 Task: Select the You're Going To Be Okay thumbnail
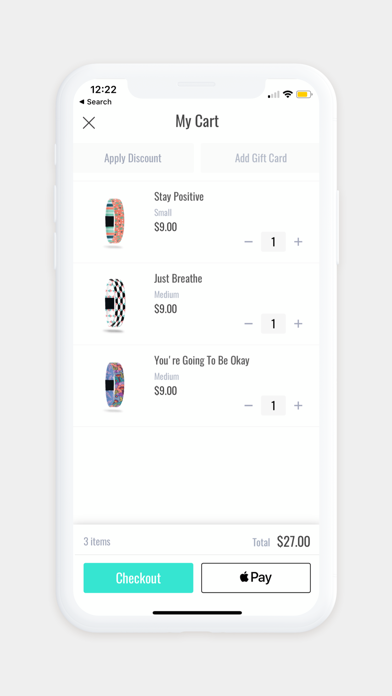(115, 386)
